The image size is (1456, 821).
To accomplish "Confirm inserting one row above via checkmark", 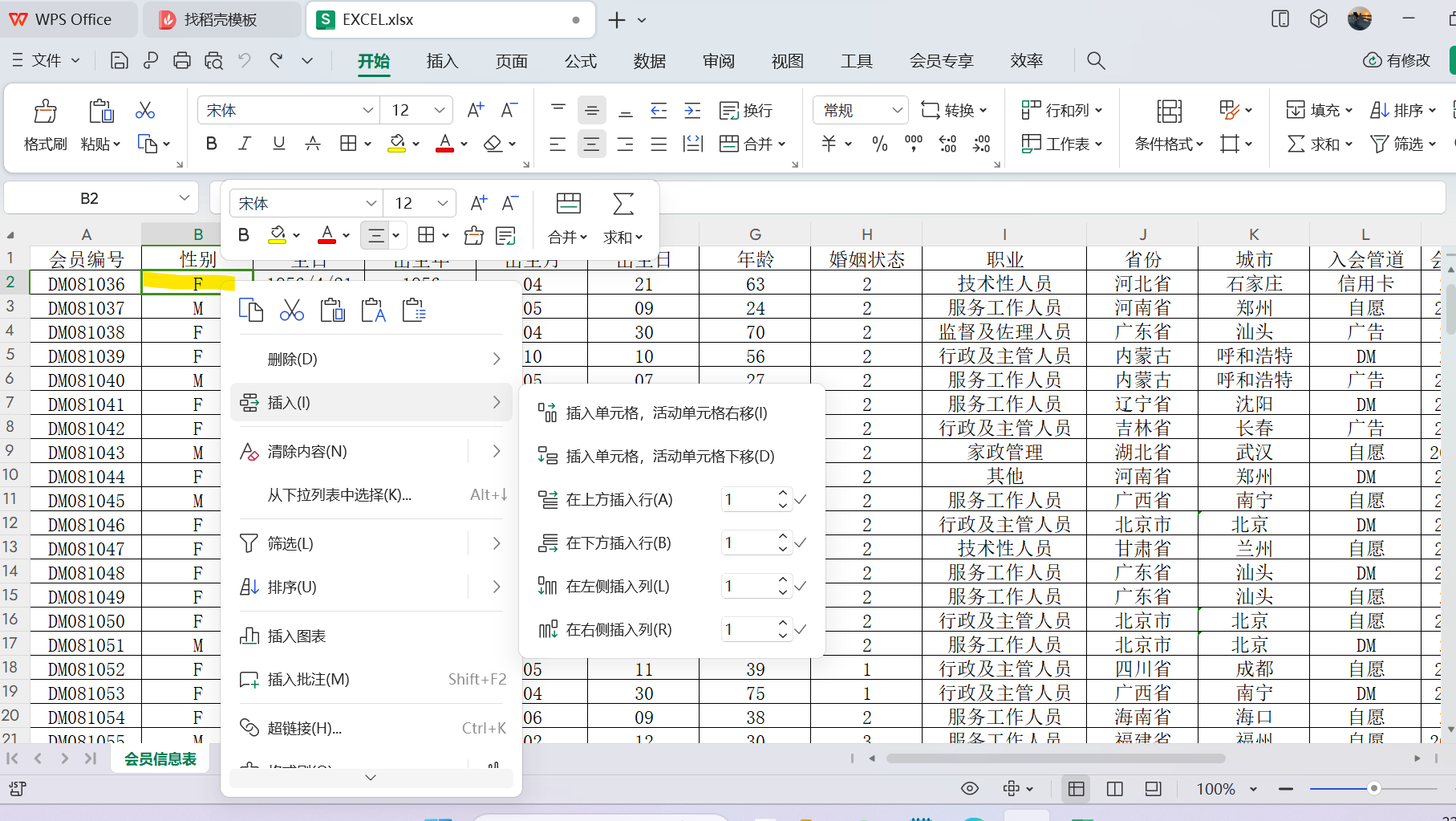I will coord(800,498).
